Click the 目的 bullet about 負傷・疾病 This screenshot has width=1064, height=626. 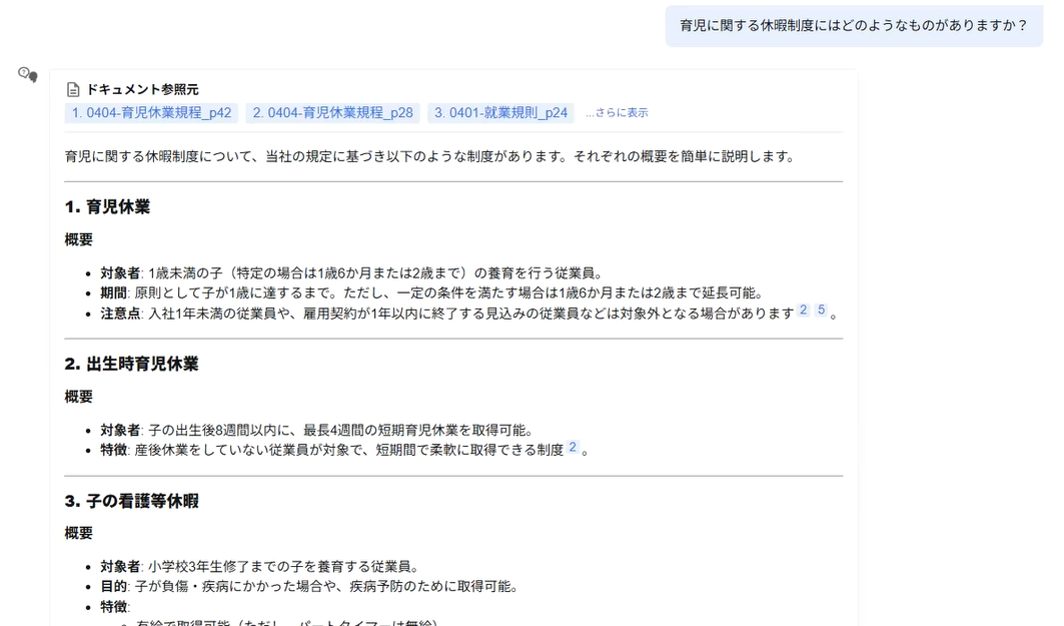point(309,587)
